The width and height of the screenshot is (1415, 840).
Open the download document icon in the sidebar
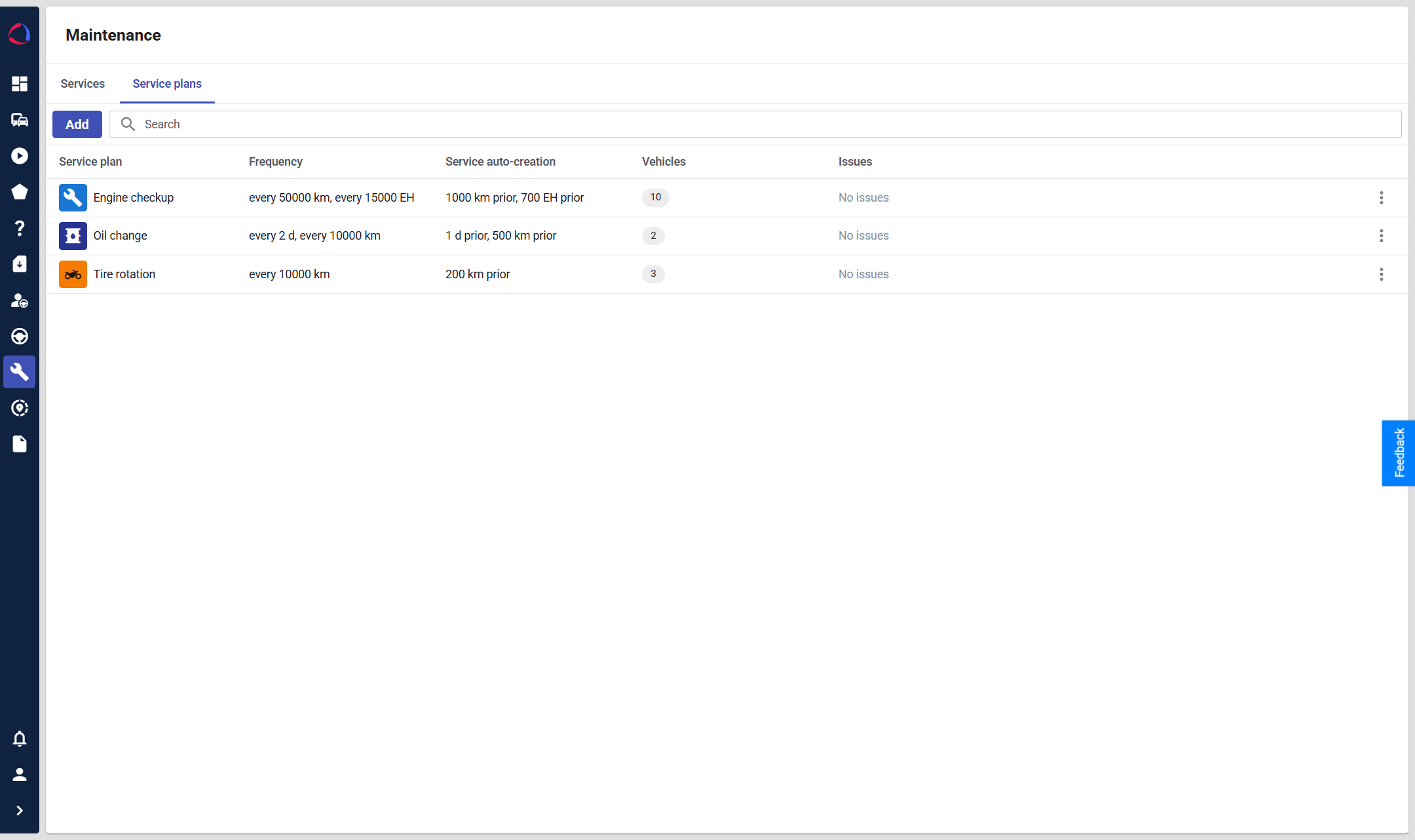point(20,264)
